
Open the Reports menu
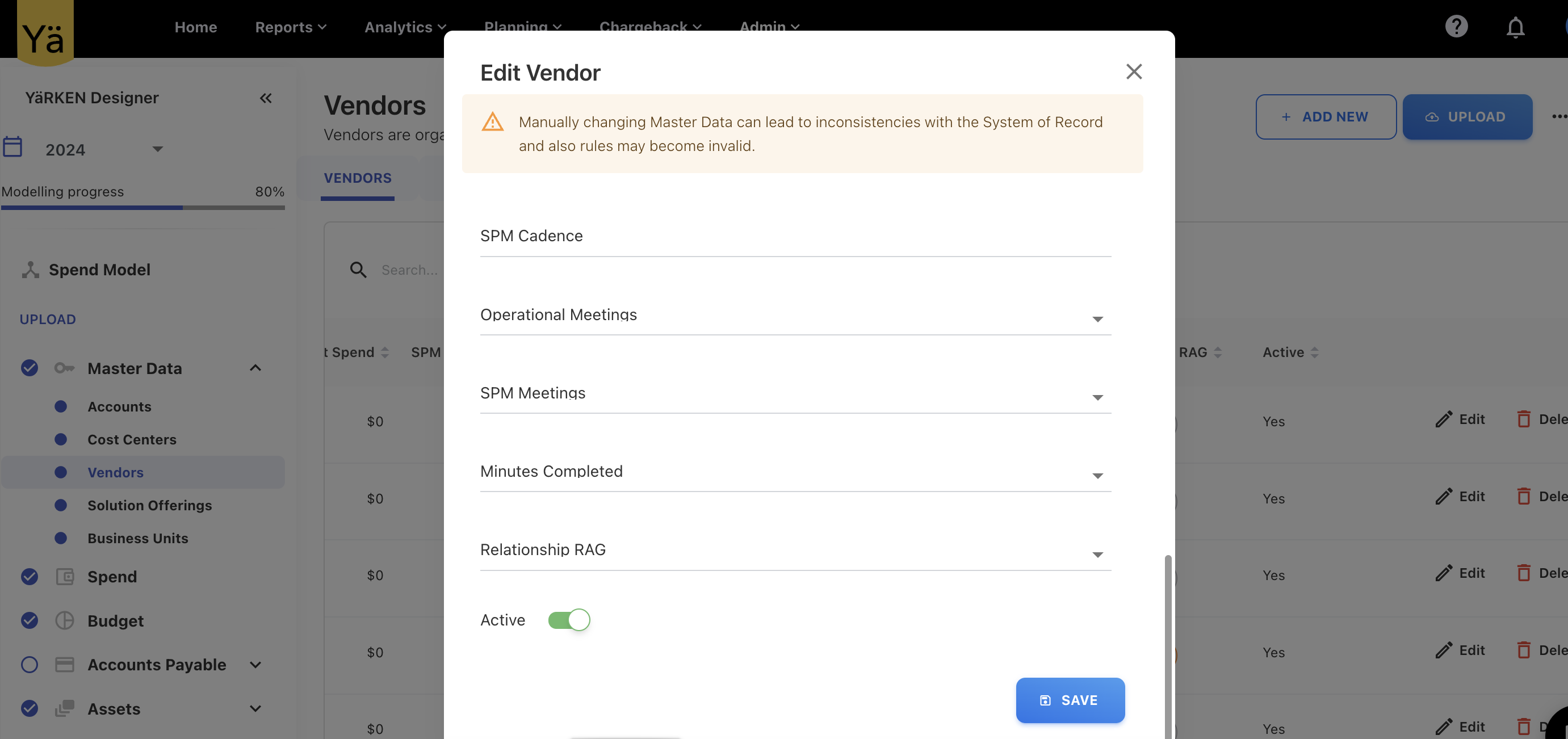290,27
